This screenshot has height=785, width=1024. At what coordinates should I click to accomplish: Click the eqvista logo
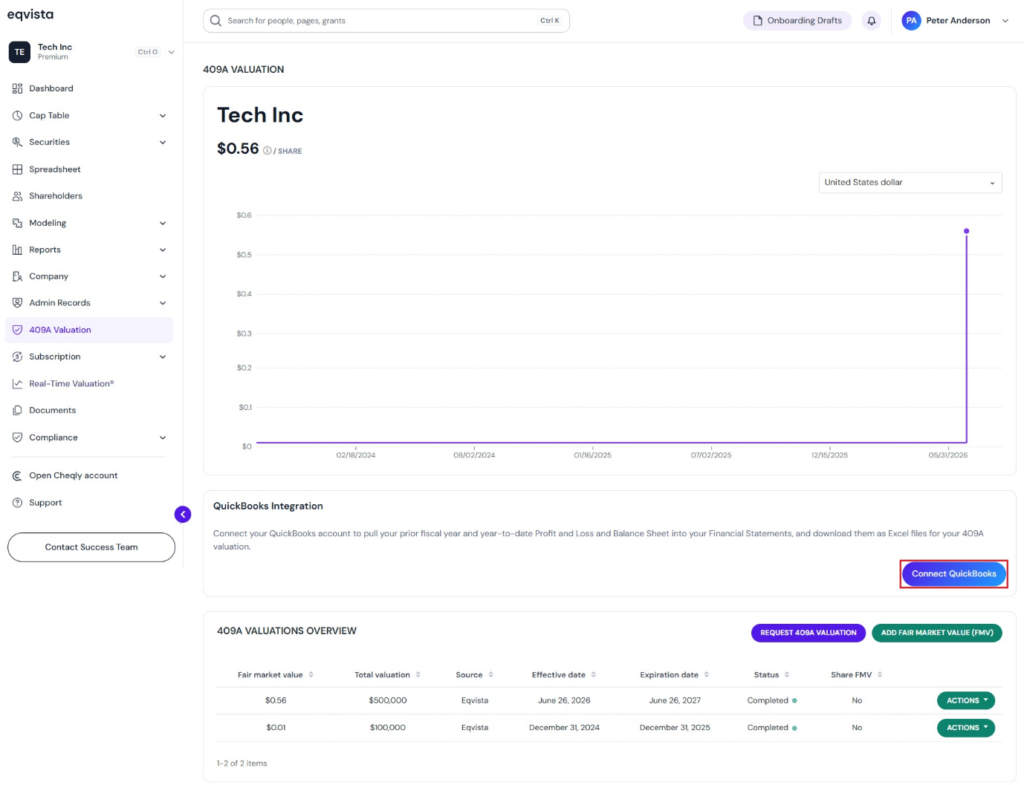(x=31, y=14)
